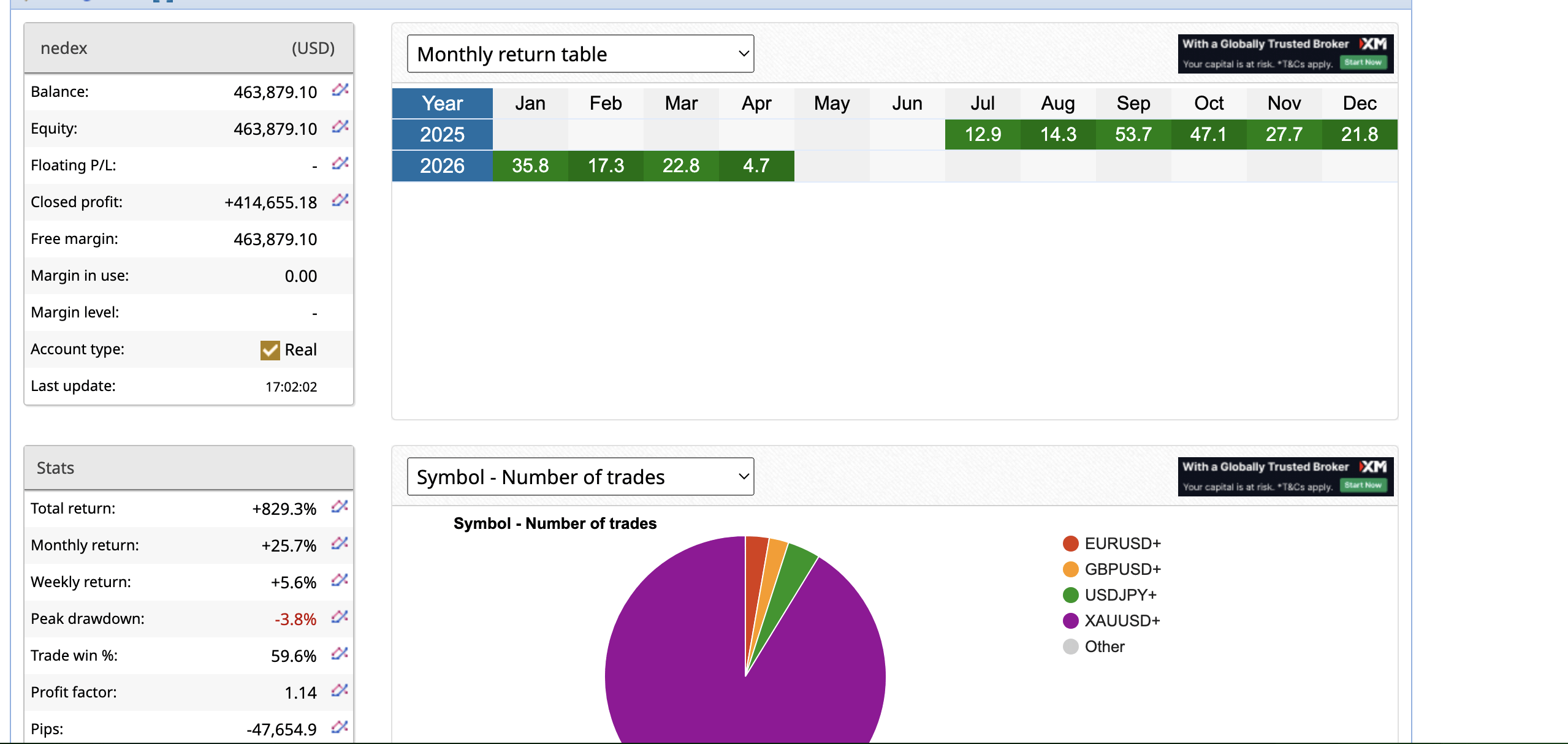
Task: Click the Equity chart icon
Action: pyautogui.click(x=338, y=128)
